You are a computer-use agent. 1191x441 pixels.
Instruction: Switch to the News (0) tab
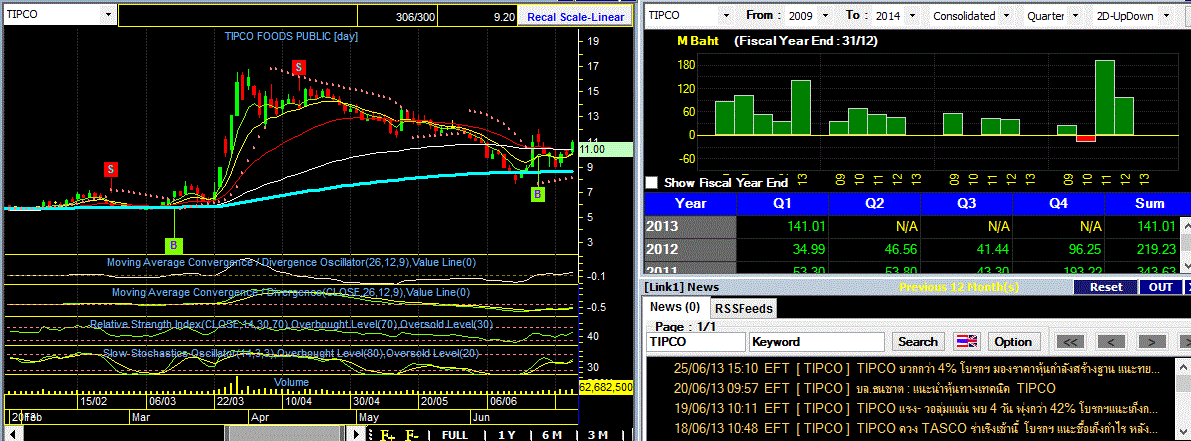point(675,307)
